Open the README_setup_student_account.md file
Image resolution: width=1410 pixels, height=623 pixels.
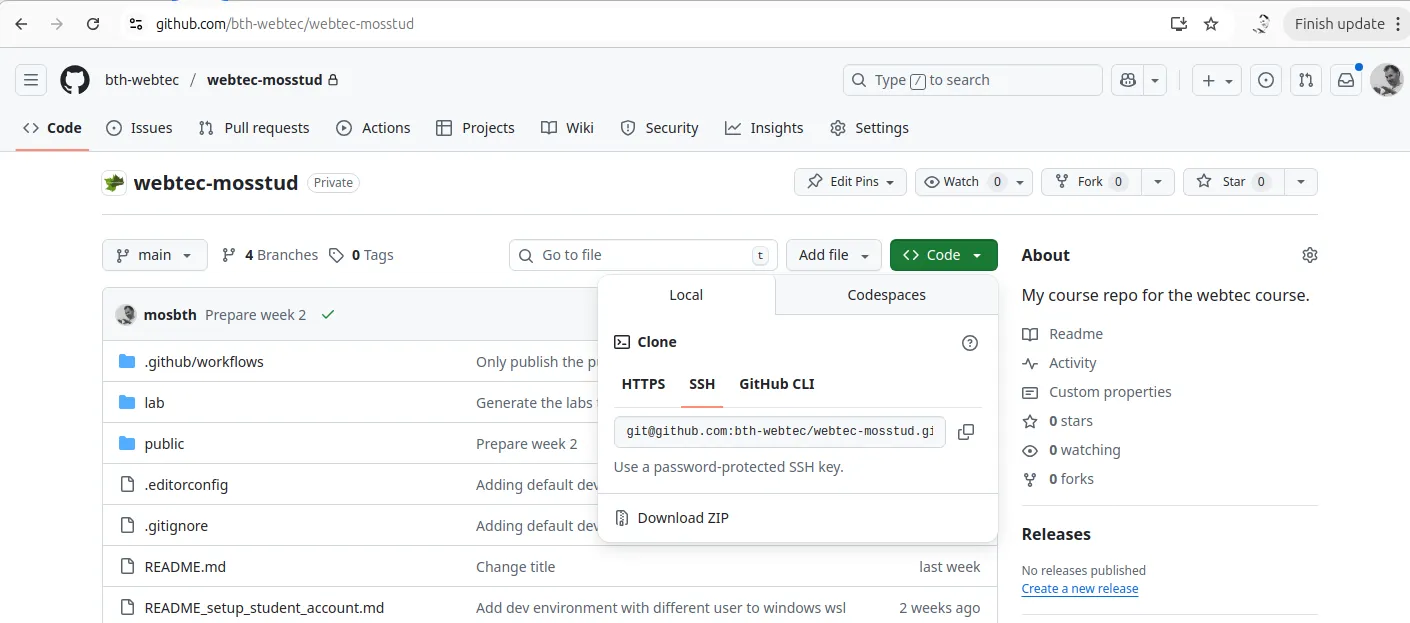[x=264, y=608]
